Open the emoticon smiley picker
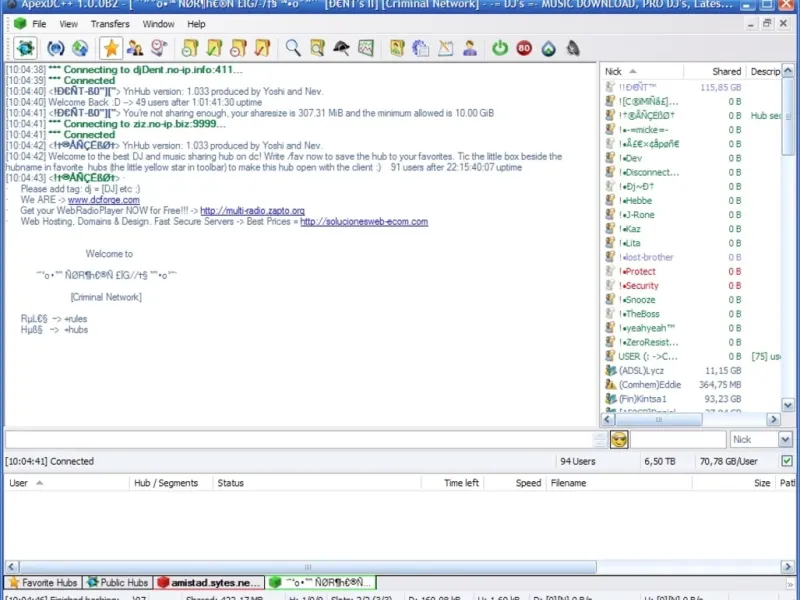Viewport: 800px width, 600px height. 619,439
